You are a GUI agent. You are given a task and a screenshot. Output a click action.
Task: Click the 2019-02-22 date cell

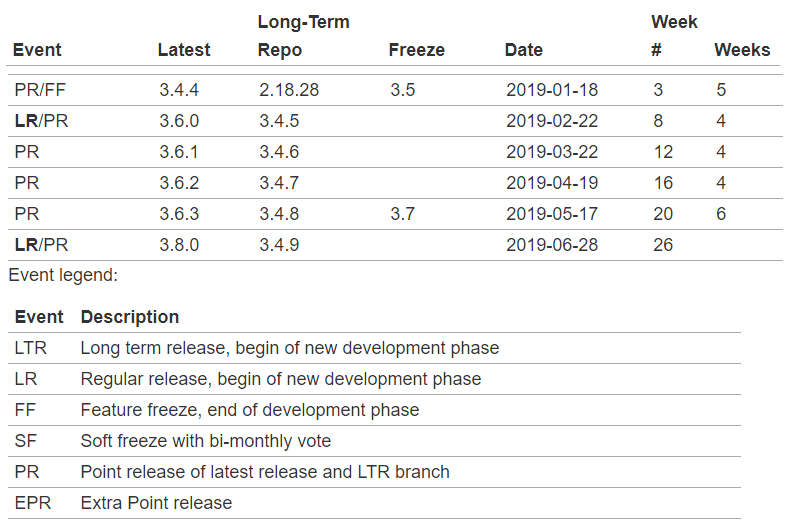552,121
